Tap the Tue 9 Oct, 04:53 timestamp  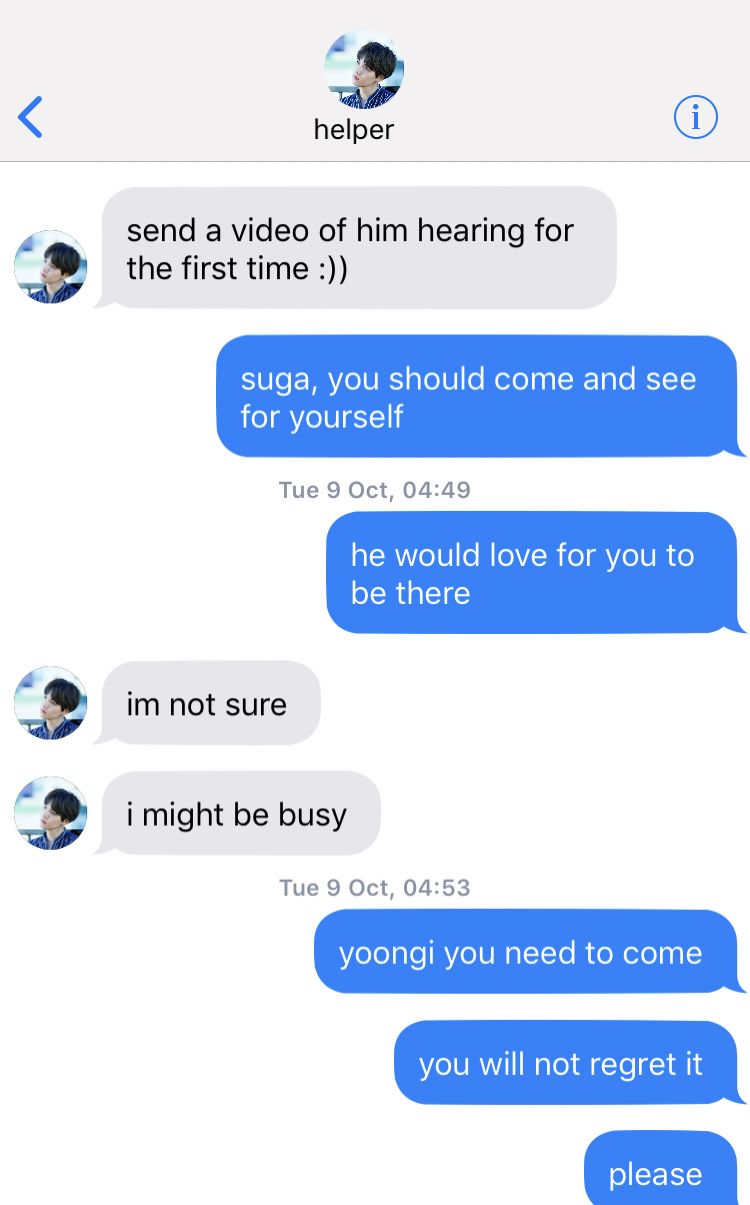tap(375, 887)
